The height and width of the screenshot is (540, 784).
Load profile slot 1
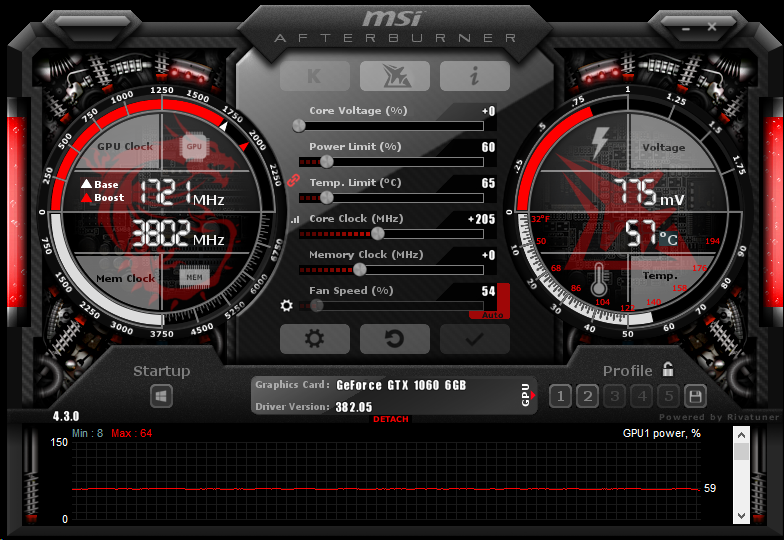point(560,396)
